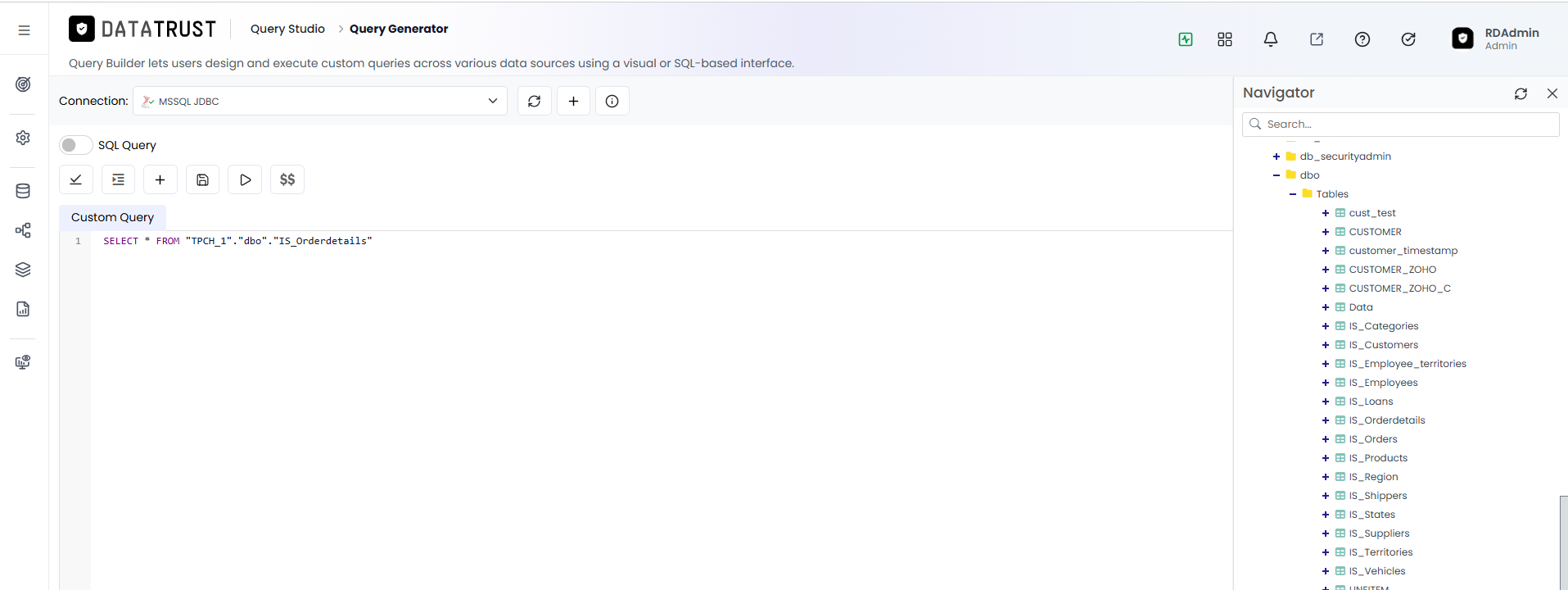Select IS_Territories table
The image size is (1568, 590).
(x=1380, y=552)
